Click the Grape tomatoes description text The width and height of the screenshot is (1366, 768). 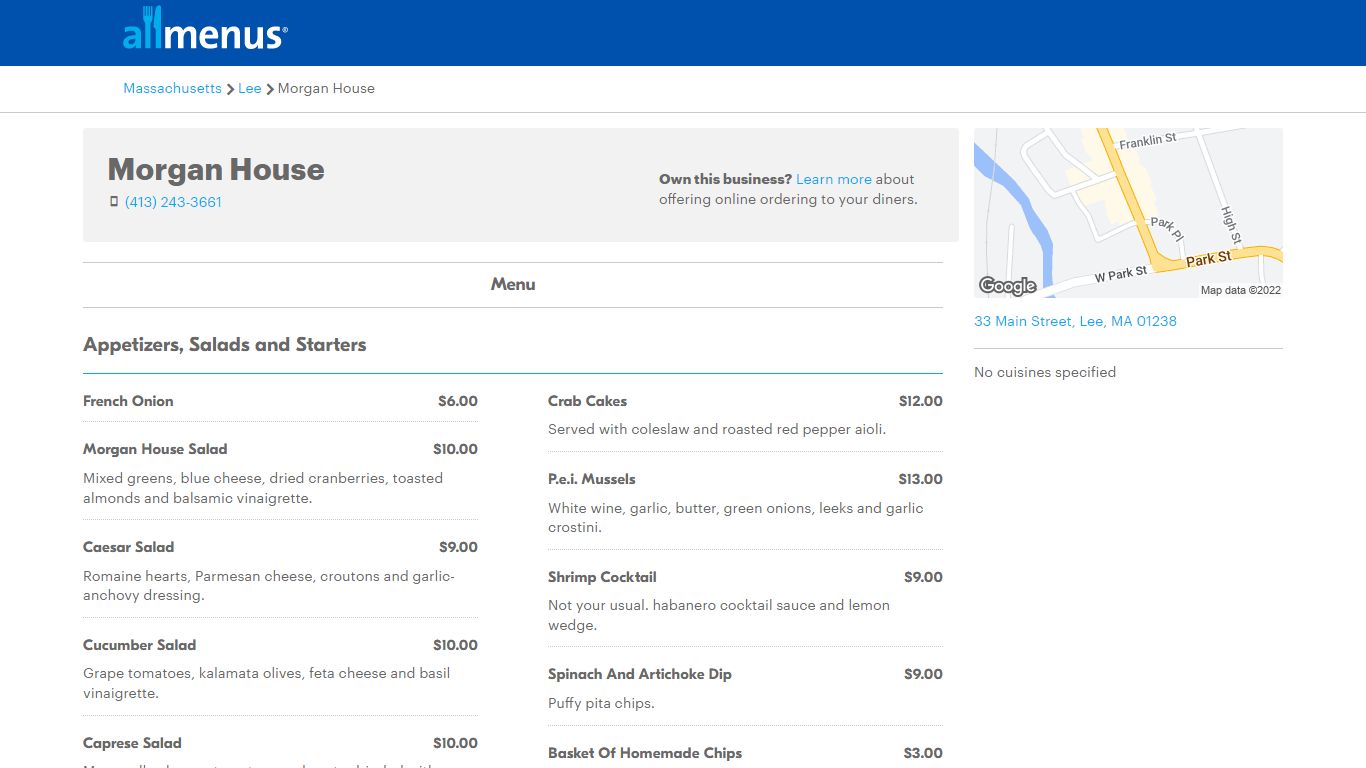click(267, 683)
